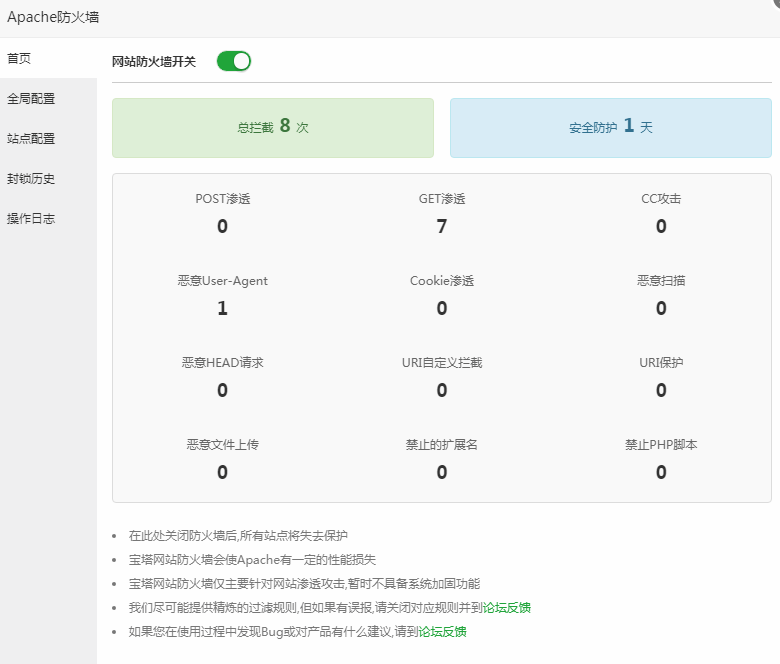
Task: Toggle the 网站防火墙开关 switch
Action: (234, 61)
